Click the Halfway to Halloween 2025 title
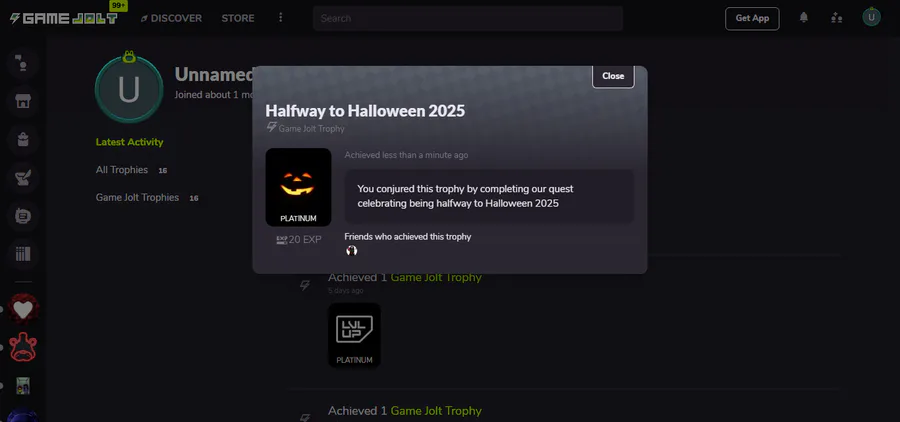 (365, 111)
